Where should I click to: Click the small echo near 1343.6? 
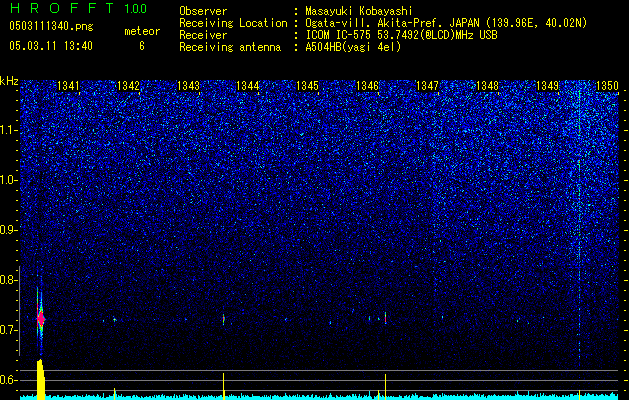coord(223,319)
